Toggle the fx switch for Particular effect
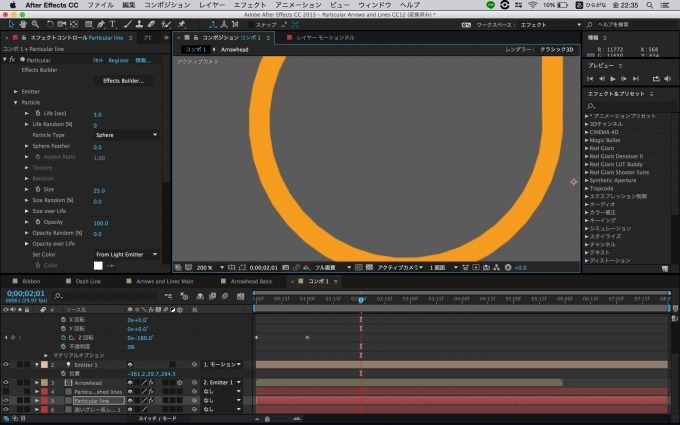The height and width of the screenshot is (425, 680). click(x=10, y=60)
